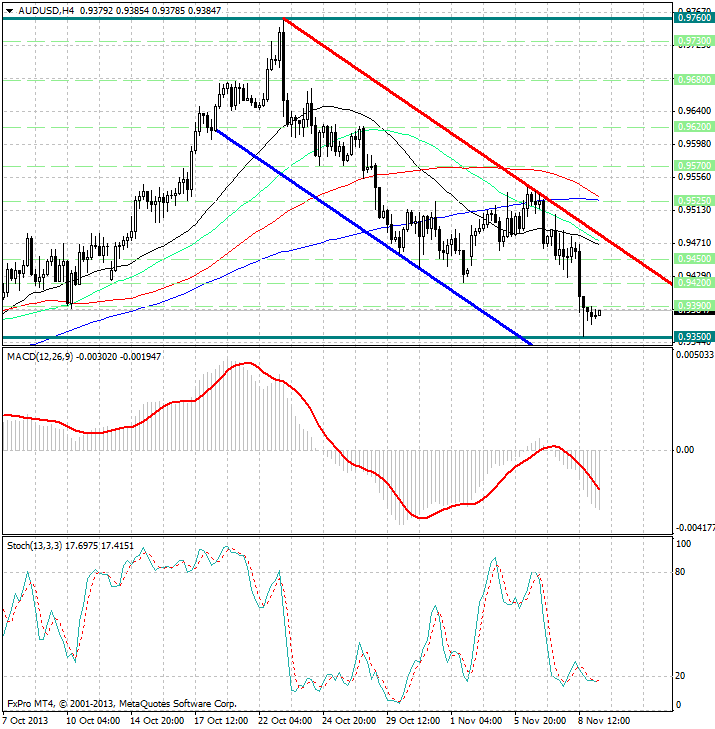Select the red descending trendline
Viewport: 715px width, 729px height.
click(477, 150)
